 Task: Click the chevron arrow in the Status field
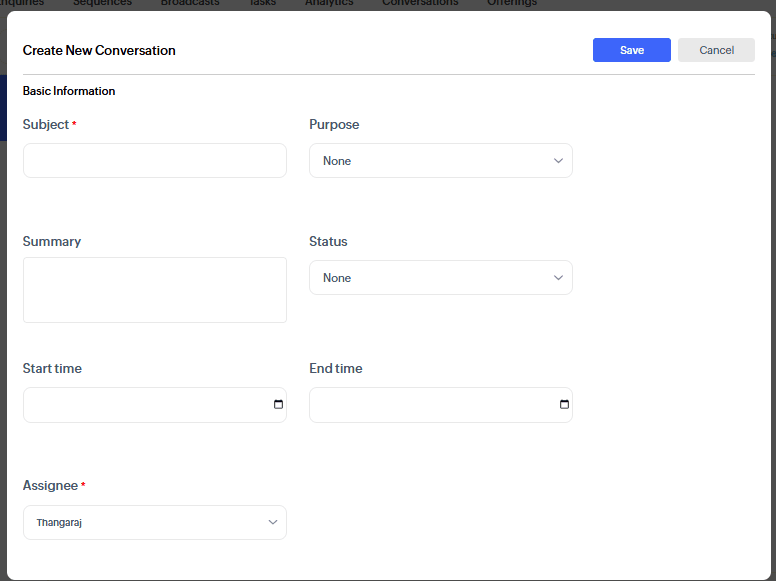tap(558, 278)
